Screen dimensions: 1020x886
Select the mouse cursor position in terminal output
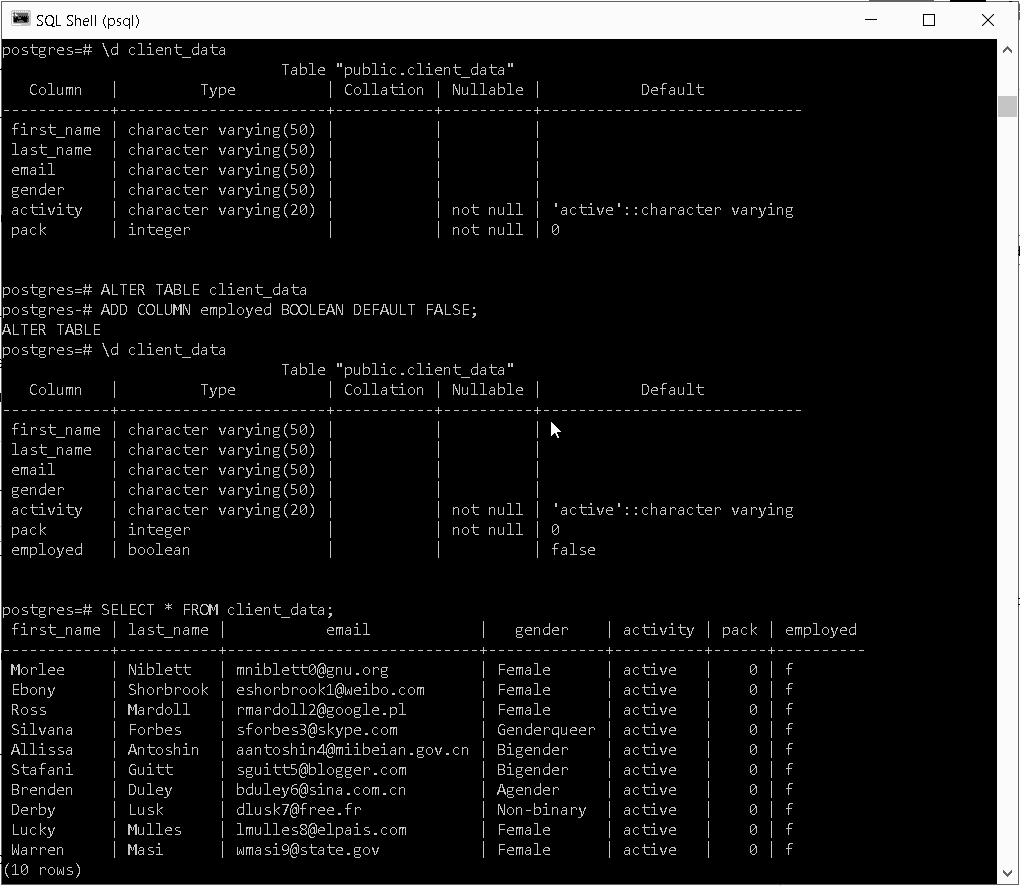tap(555, 429)
